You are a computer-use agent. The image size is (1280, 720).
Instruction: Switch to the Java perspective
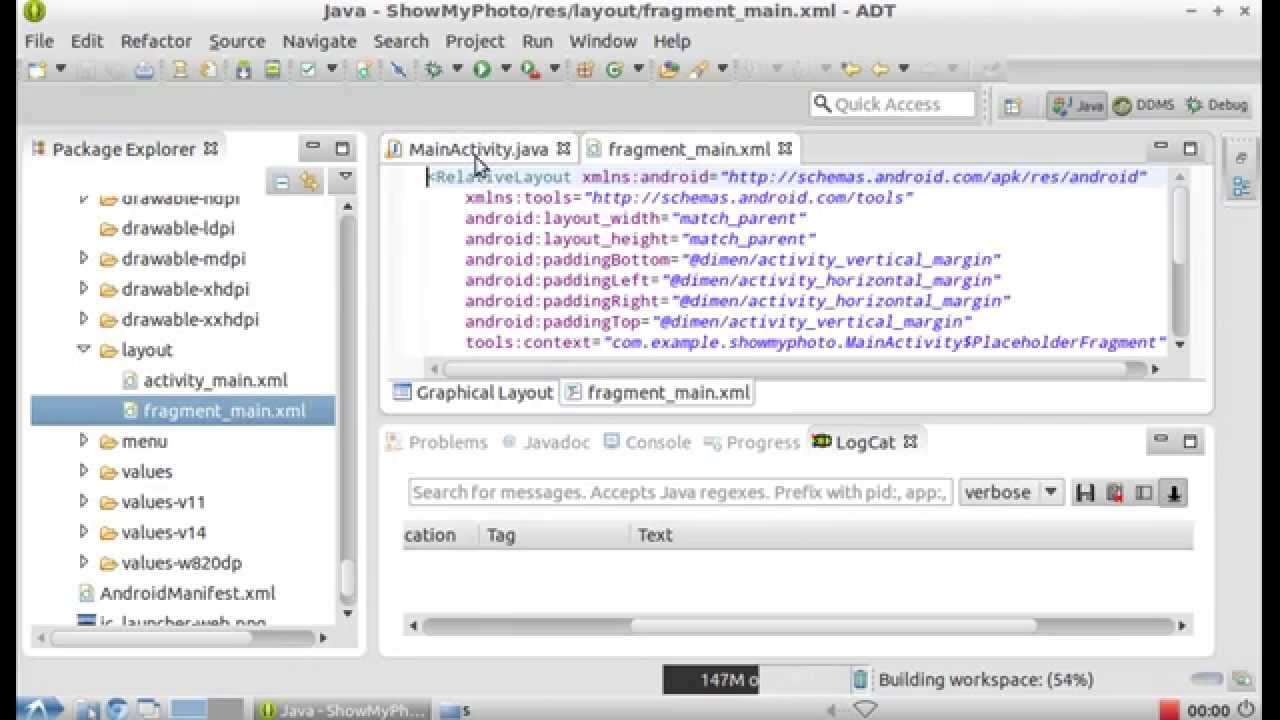(x=1077, y=105)
